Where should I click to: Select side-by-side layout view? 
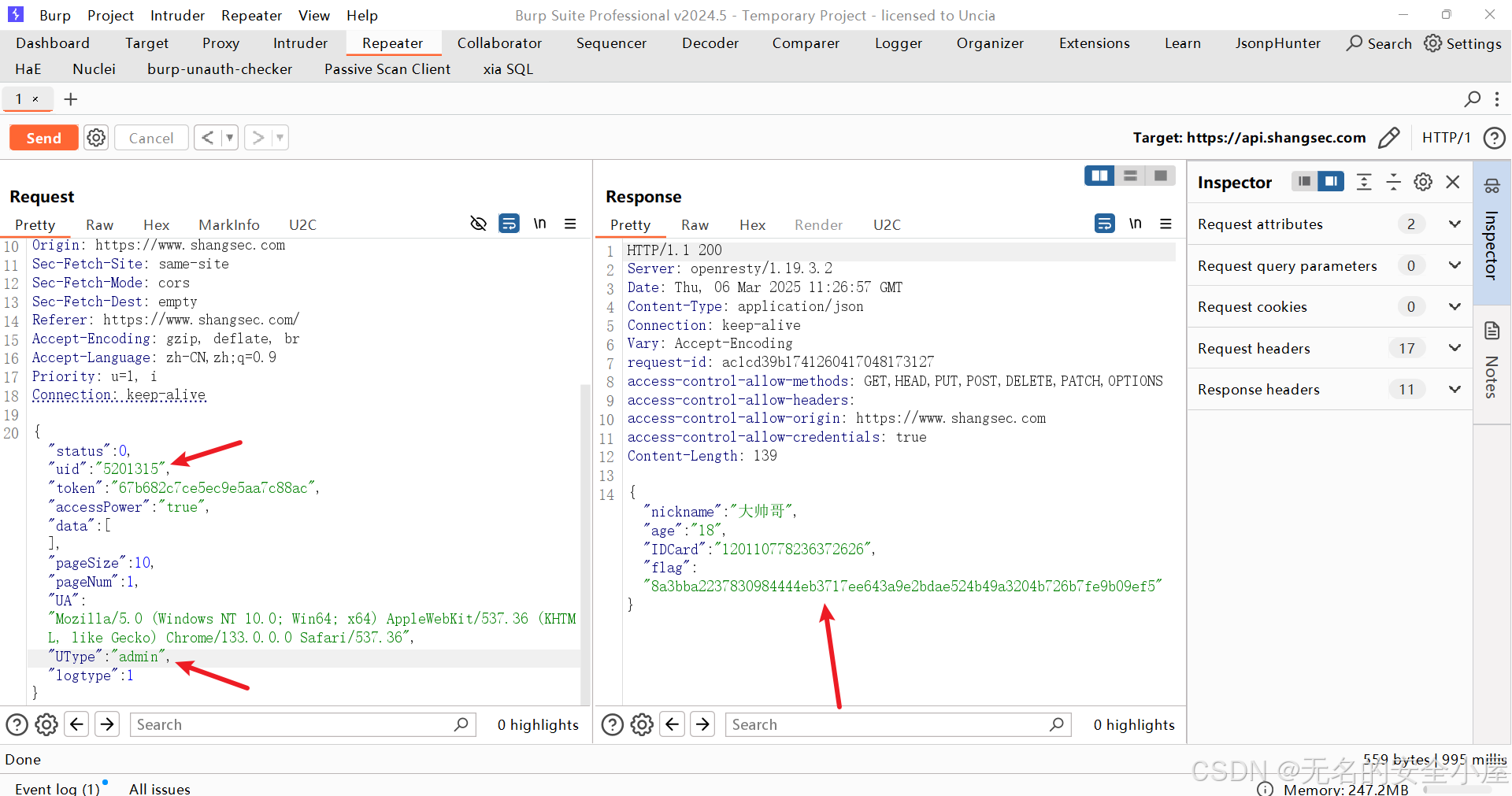1099,176
